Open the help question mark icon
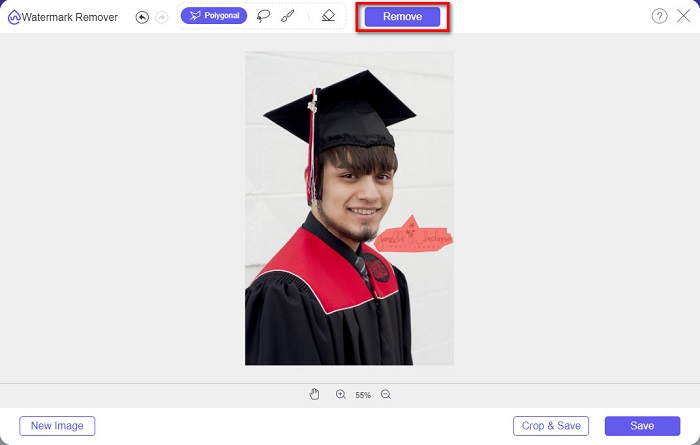 (x=659, y=16)
